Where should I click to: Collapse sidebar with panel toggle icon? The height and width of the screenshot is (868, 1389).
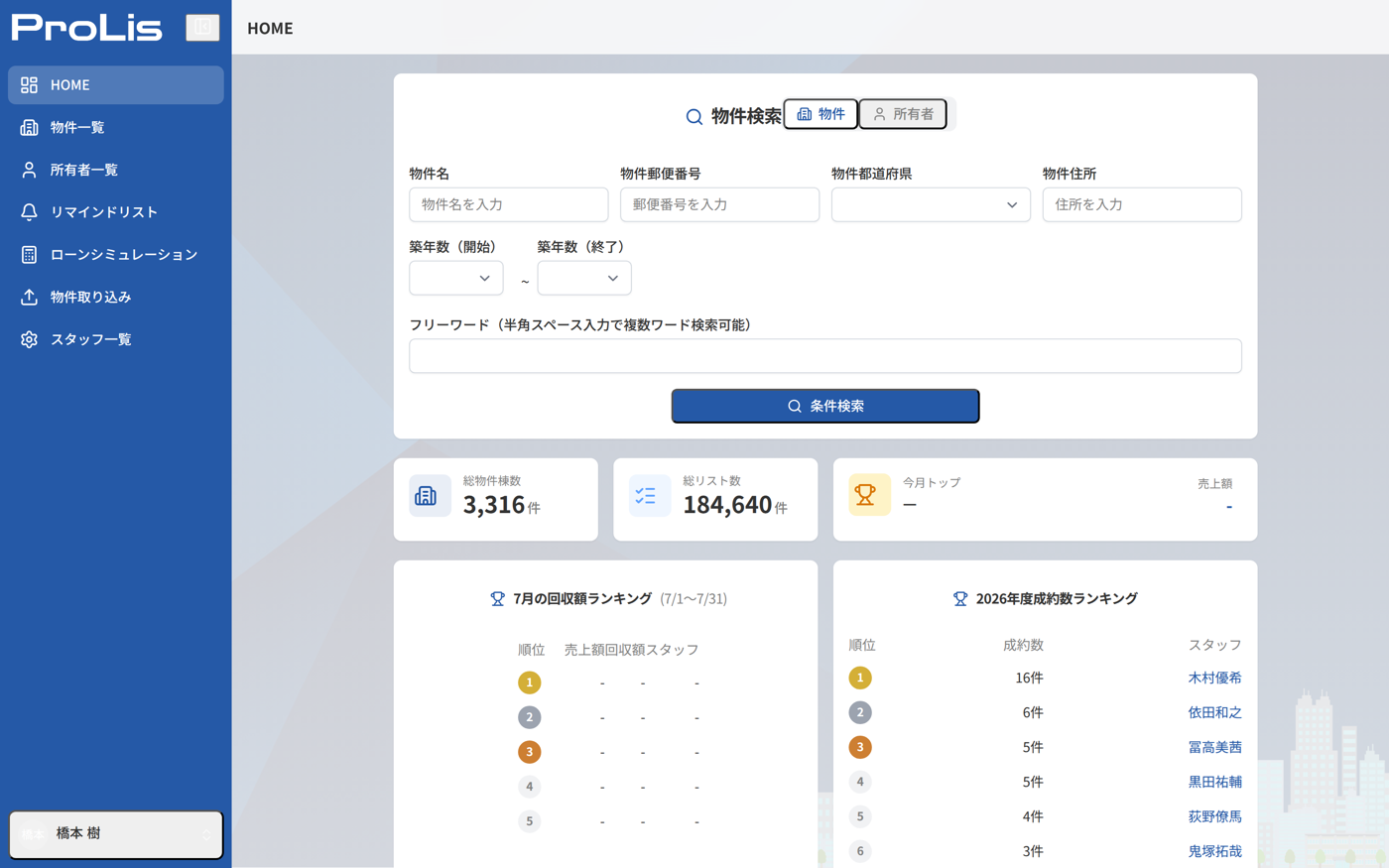pos(202,28)
